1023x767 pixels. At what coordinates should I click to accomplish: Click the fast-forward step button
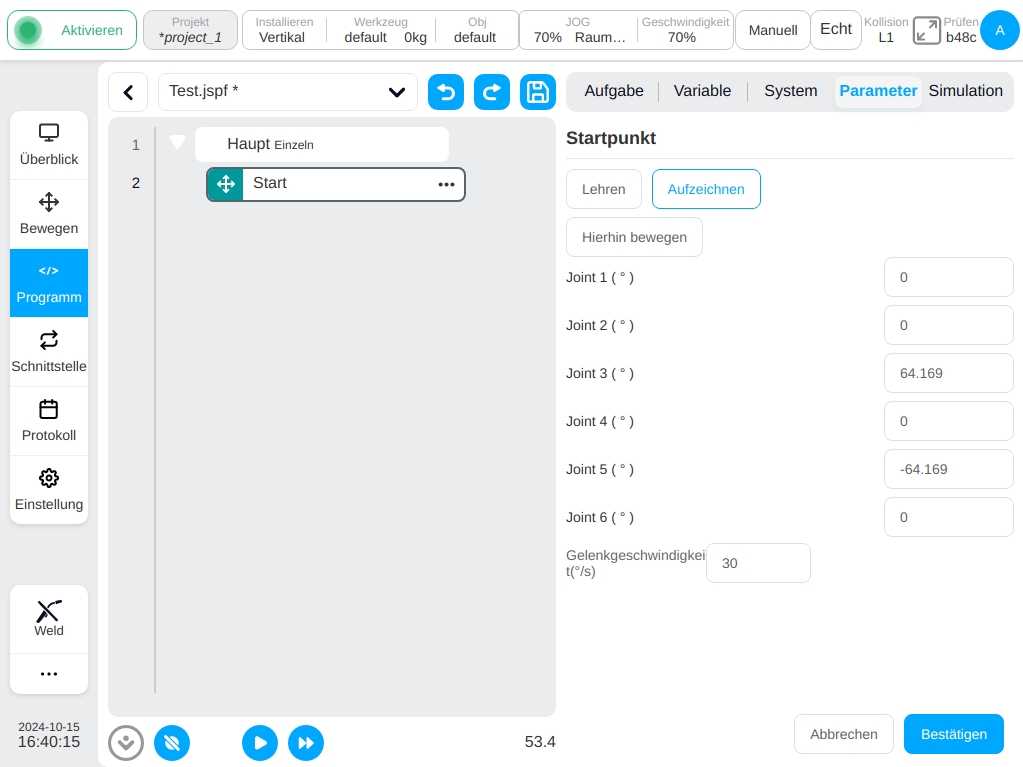pyautogui.click(x=306, y=743)
